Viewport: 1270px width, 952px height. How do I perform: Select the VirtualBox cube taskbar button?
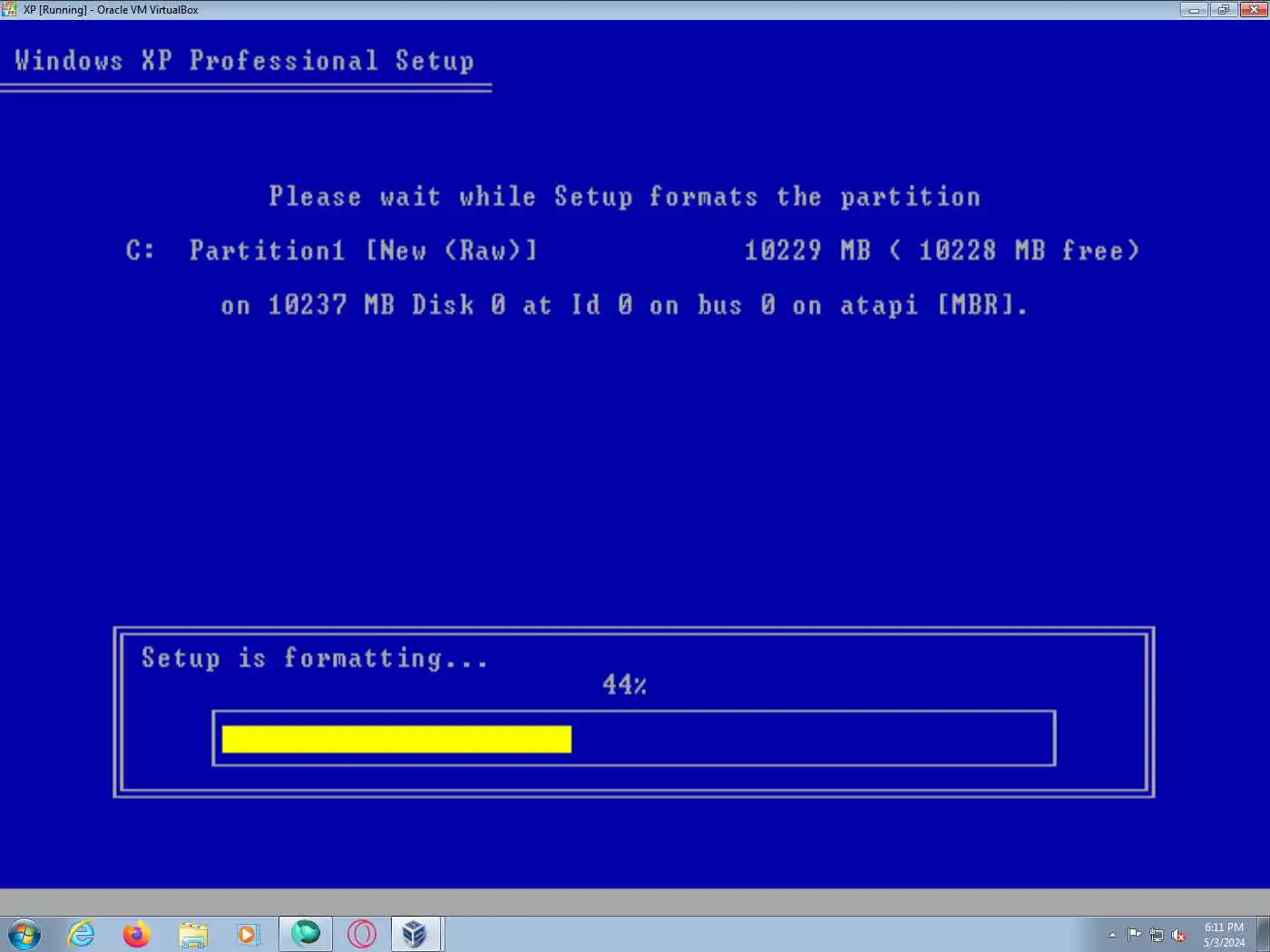[416, 934]
